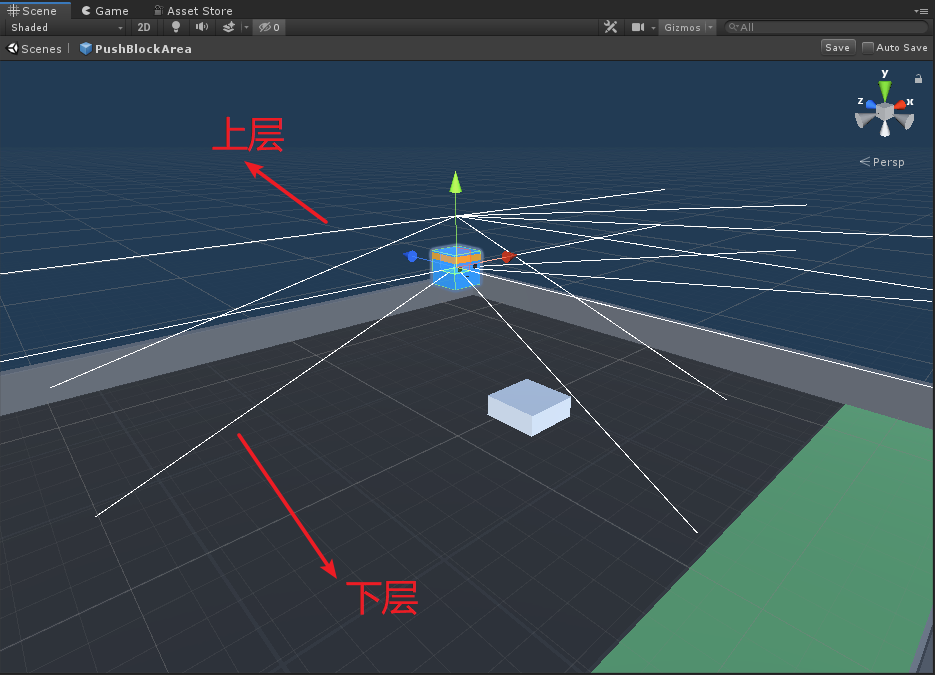This screenshot has height=675, width=935.
Task: Enable the Auto Save checkbox
Action: pos(868,48)
